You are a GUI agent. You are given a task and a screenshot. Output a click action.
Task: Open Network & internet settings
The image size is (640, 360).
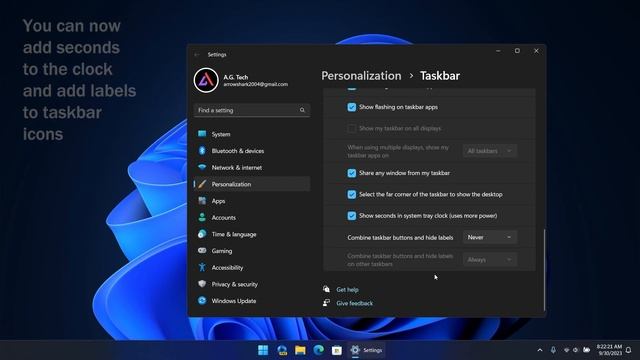[x=252, y=167]
